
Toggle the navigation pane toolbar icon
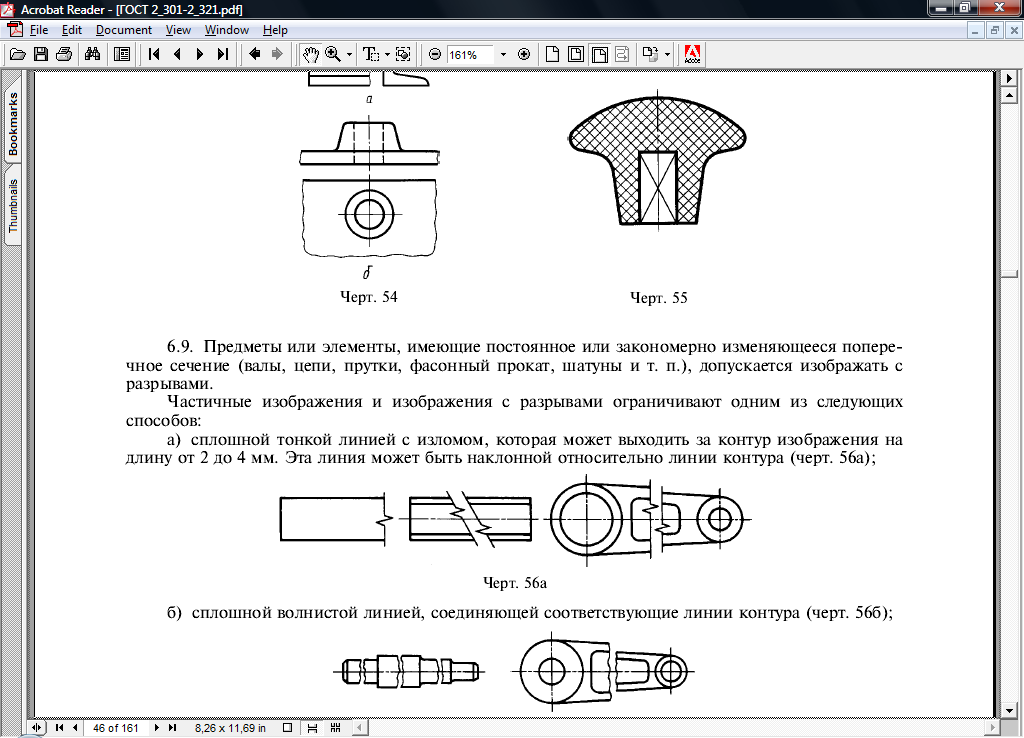[x=121, y=54]
